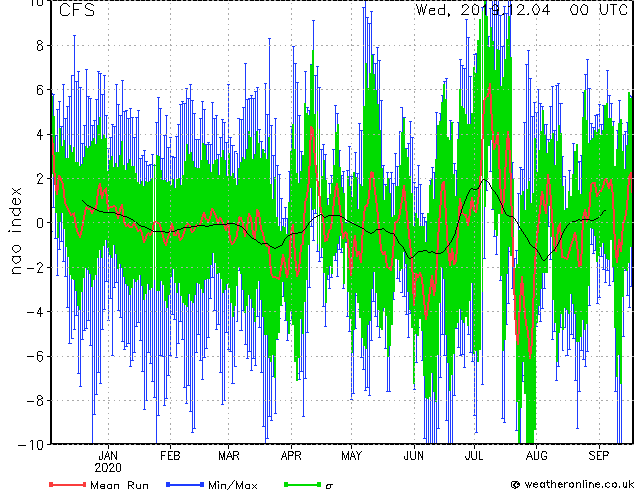Click the Mean Run legend label

(119, 485)
